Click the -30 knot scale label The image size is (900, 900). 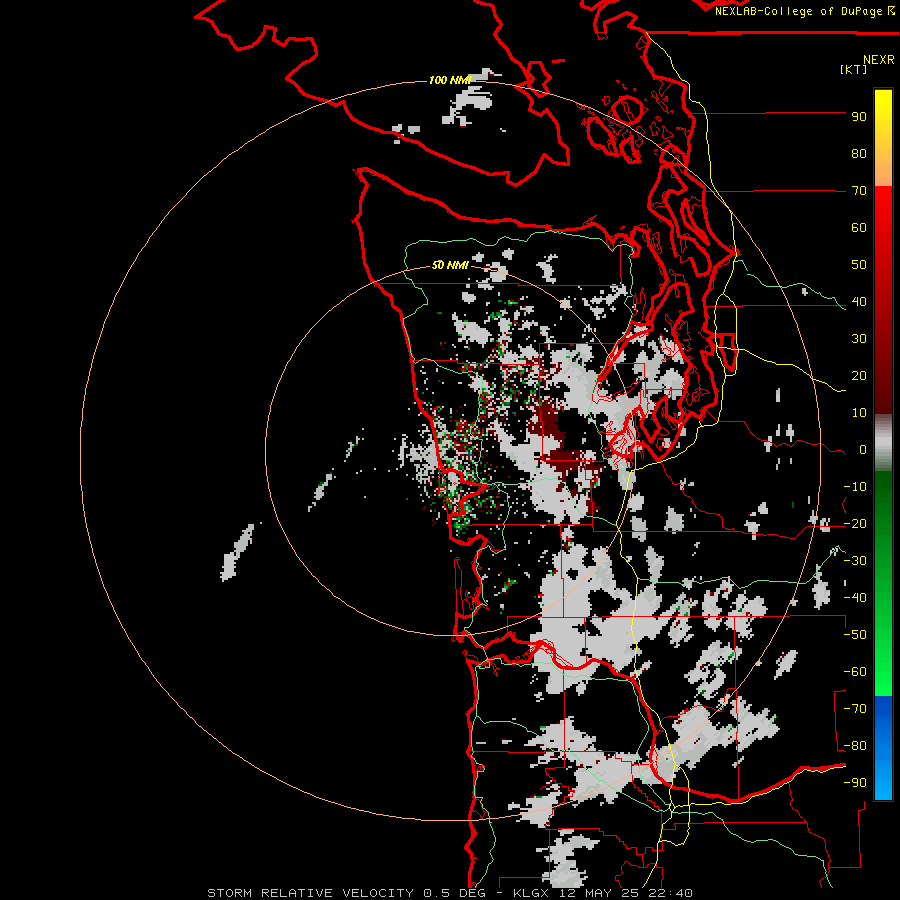(855, 561)
